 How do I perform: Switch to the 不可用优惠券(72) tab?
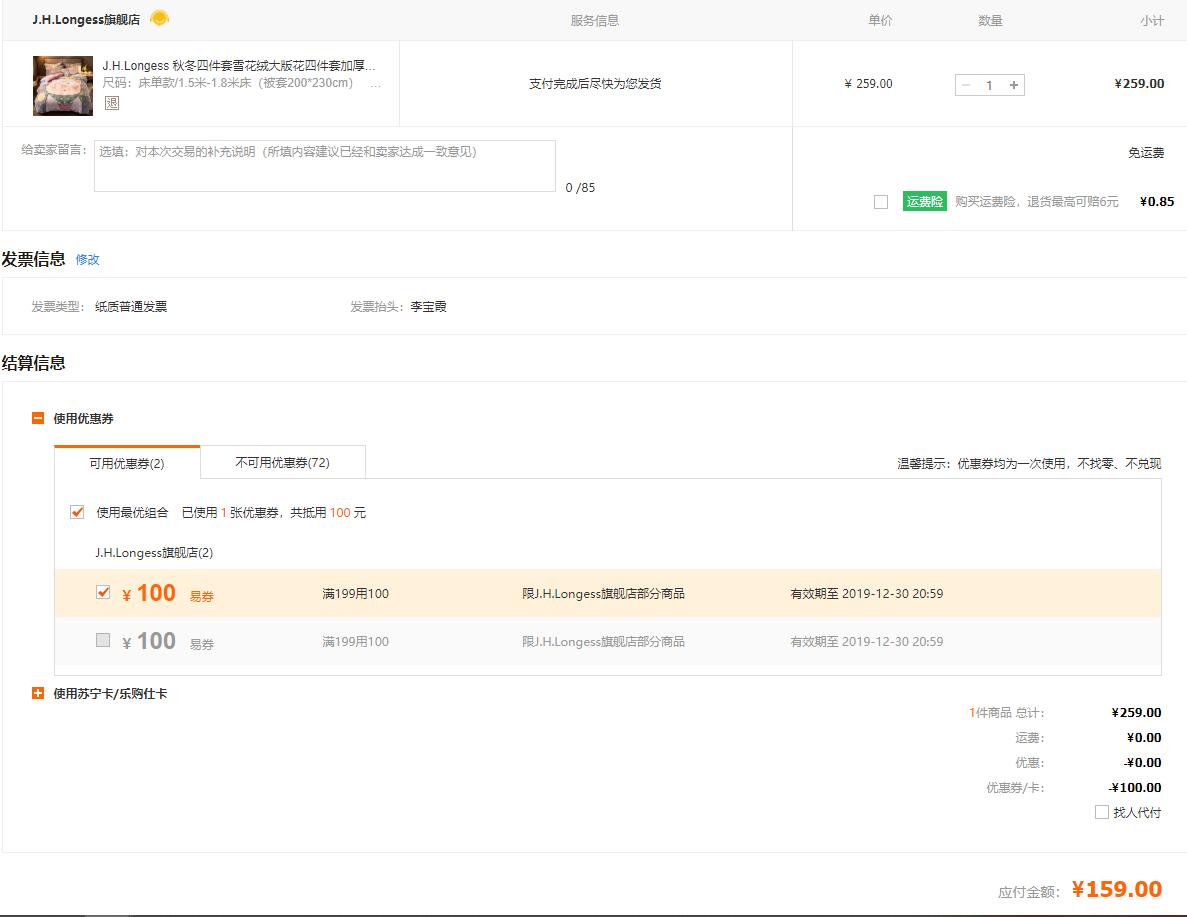click(282, 462)
